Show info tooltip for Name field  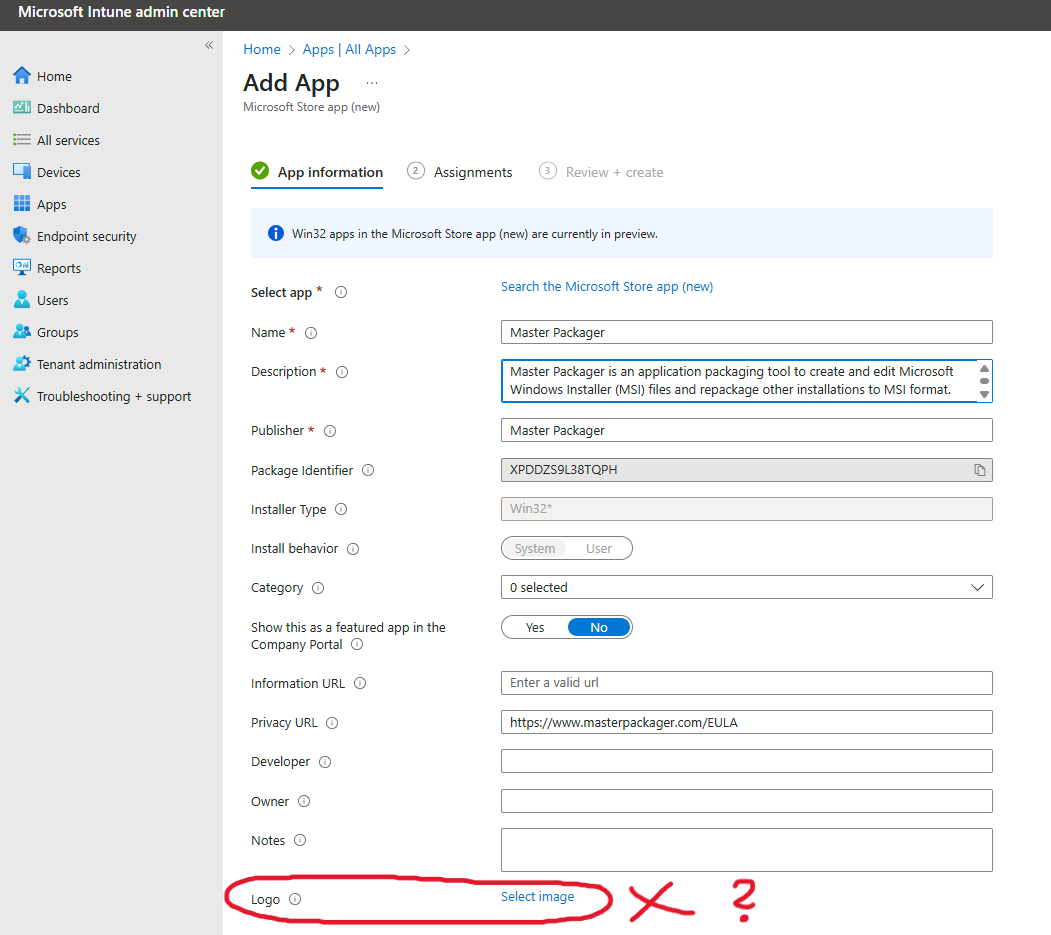click(311, 332)
